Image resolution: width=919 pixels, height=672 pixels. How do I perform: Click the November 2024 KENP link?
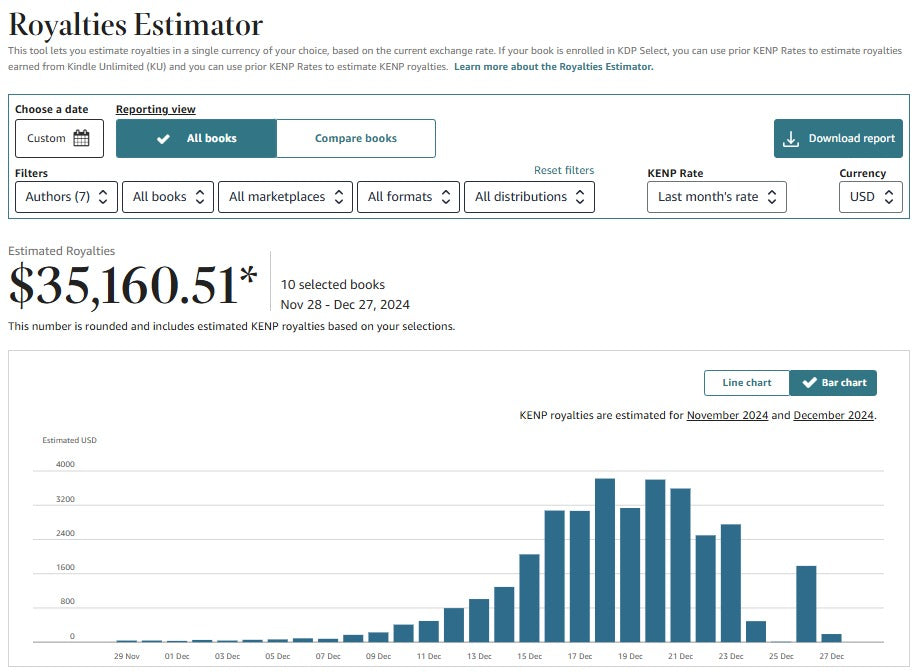[727, 415]
